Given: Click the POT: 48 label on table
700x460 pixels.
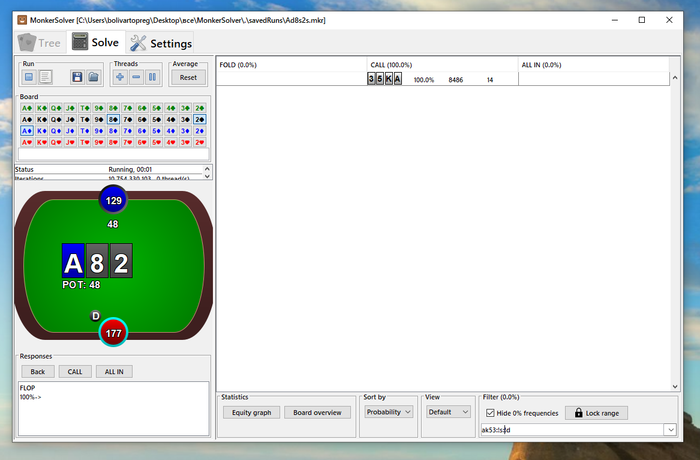Looking at the screenshot, I should (x=81, y=285).
